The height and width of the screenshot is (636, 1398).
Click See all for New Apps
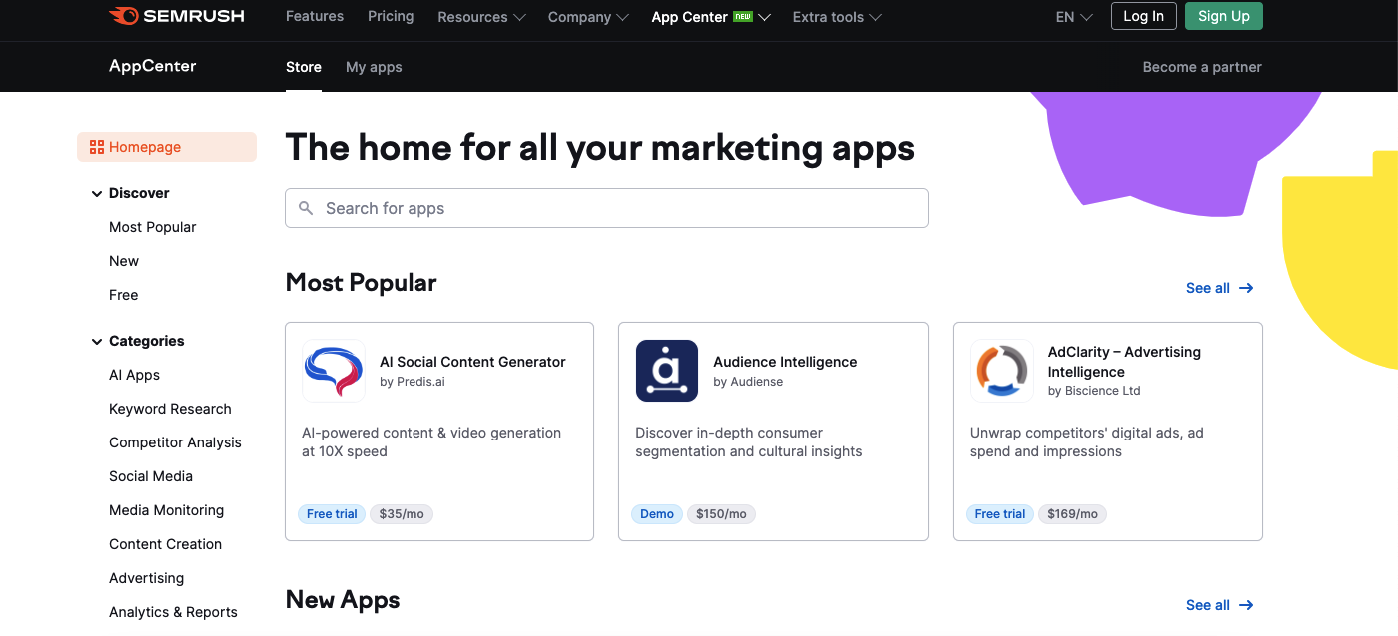point(1219,605)
